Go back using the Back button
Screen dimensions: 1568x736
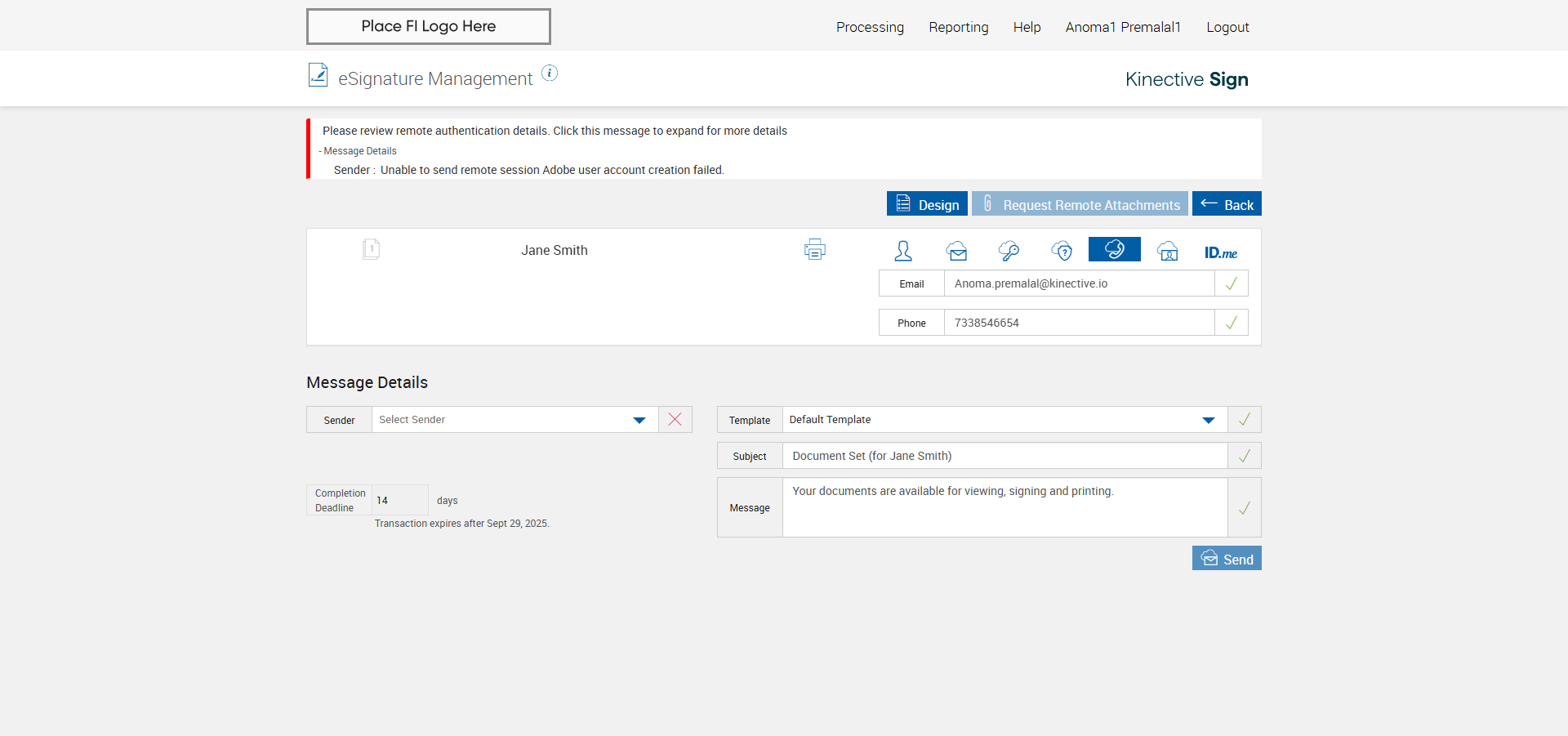point(1227,204)
